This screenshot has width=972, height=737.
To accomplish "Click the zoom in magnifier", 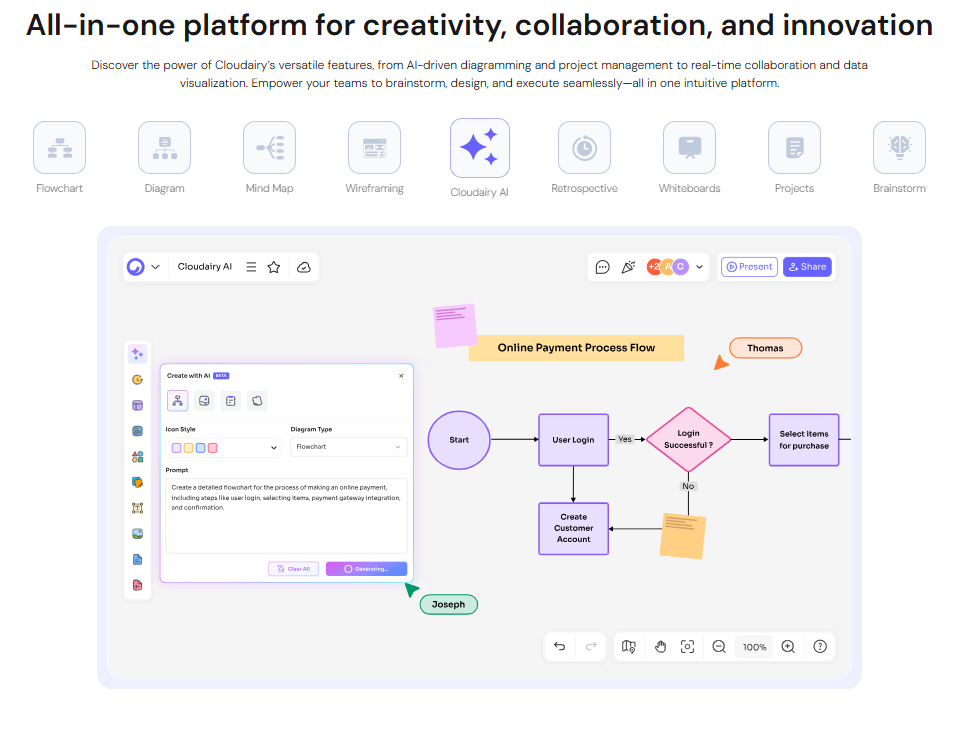I will tap(788, 647).
